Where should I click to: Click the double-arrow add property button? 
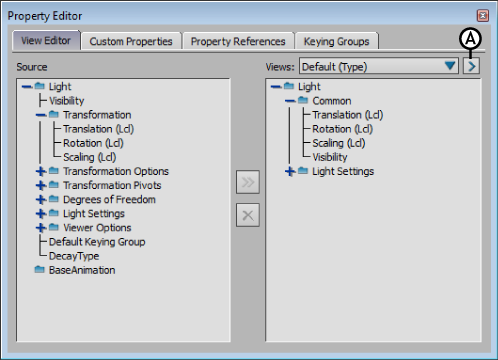(248, 182)
